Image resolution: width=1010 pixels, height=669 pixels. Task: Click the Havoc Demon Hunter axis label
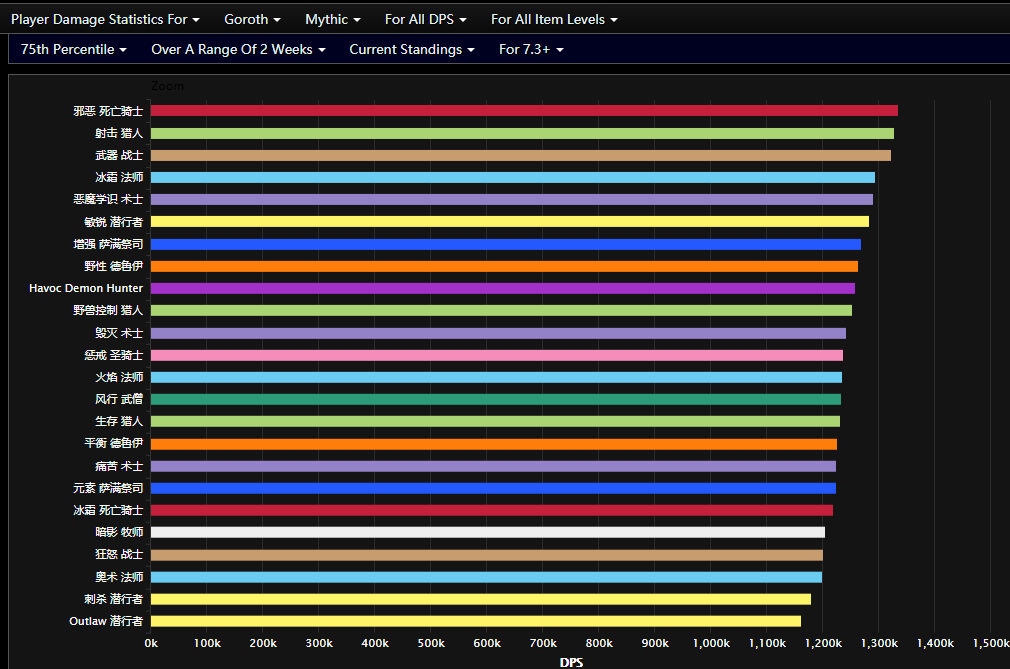coord(86,288)
